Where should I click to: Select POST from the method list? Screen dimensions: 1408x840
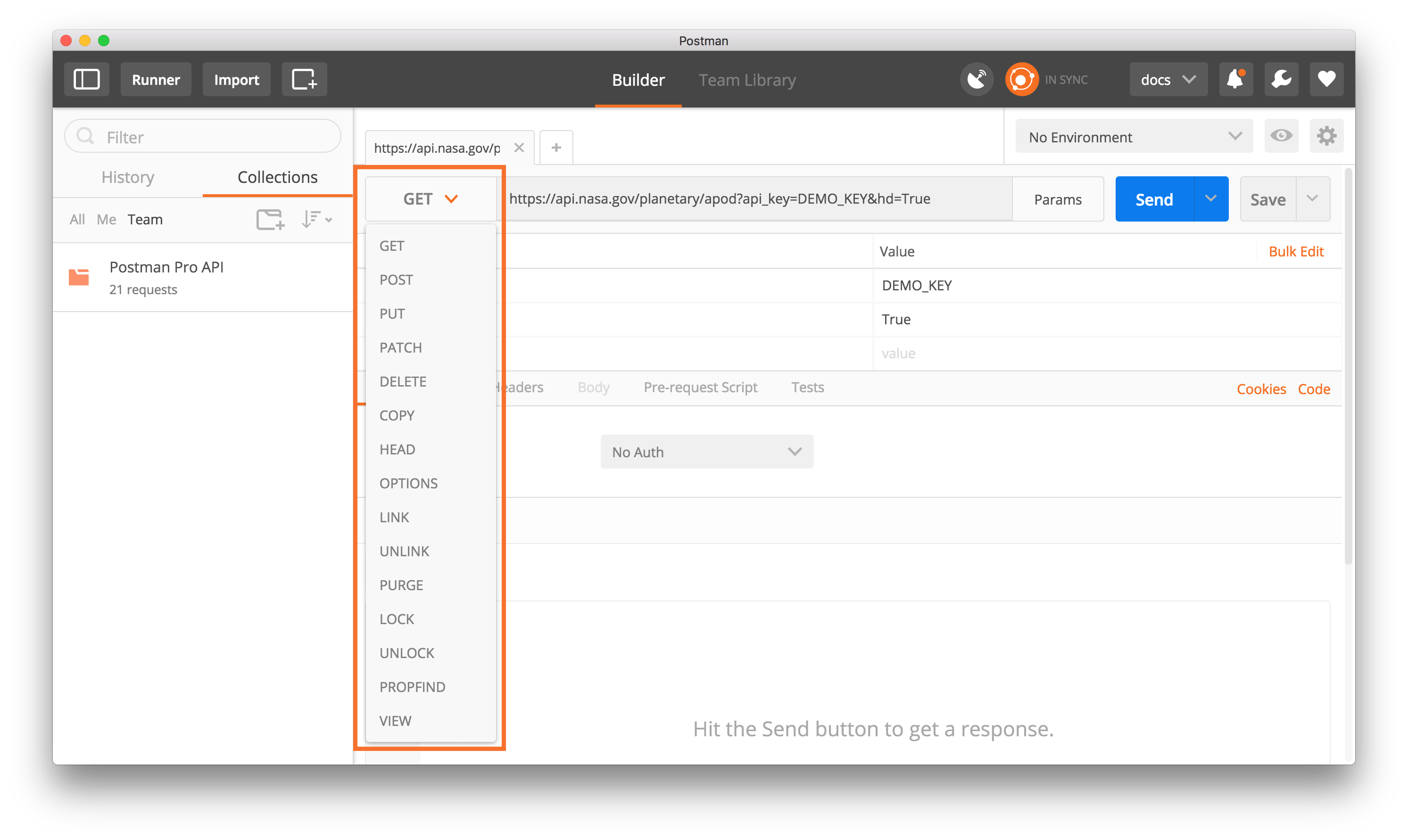pos(396,280)
